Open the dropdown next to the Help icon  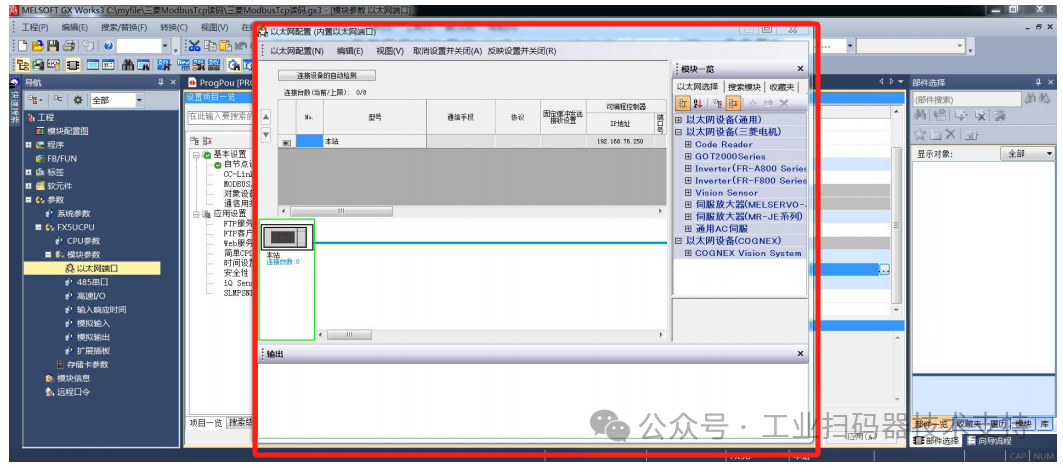point(165,46)
